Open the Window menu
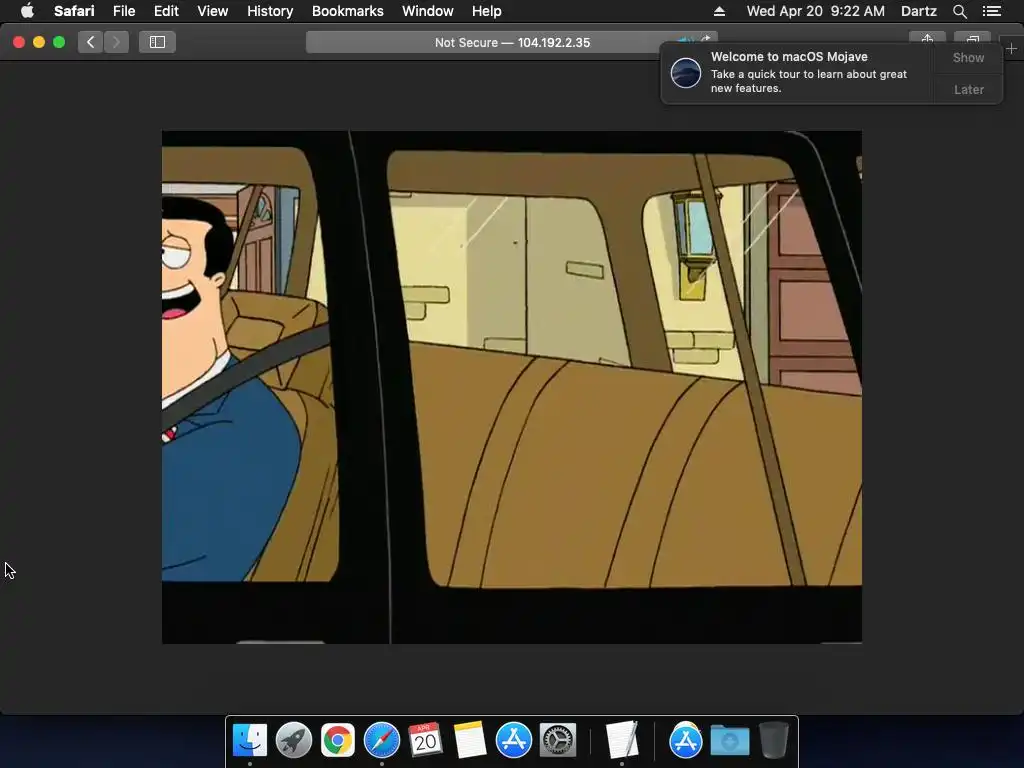The image size is (1024, 768). point(427,11)
